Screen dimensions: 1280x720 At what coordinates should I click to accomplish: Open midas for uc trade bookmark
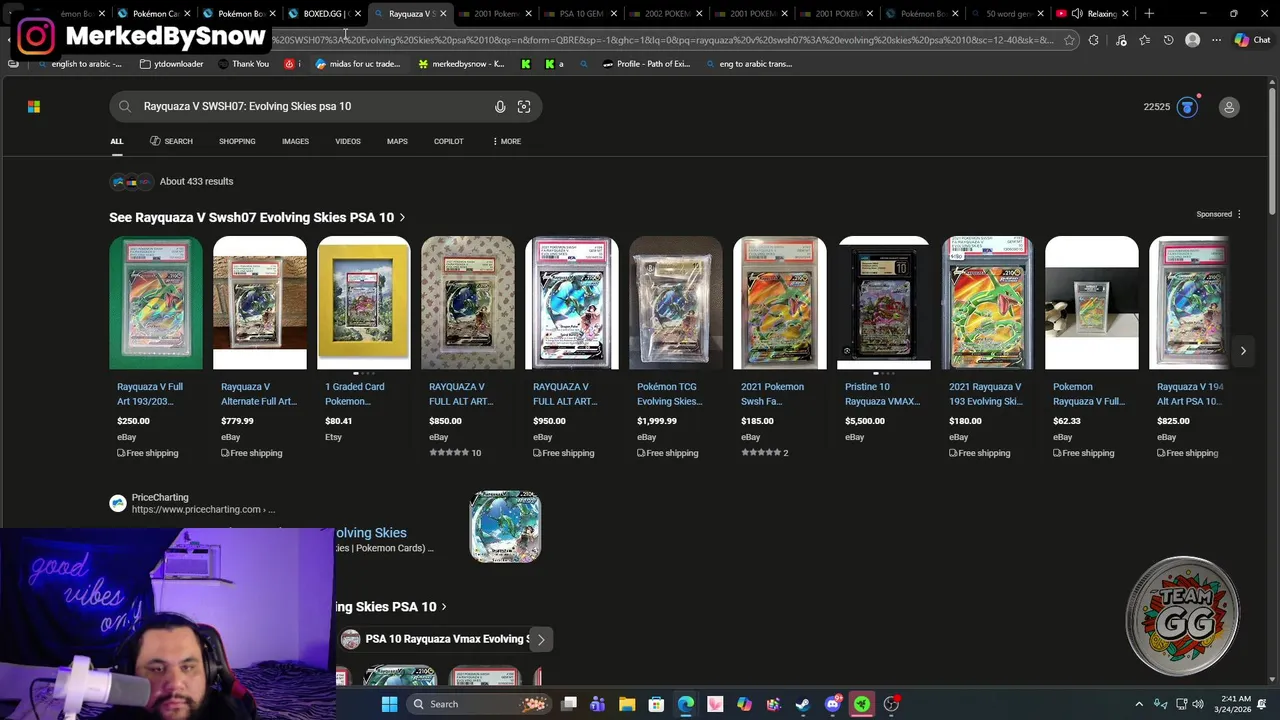(x=358, y=64)
